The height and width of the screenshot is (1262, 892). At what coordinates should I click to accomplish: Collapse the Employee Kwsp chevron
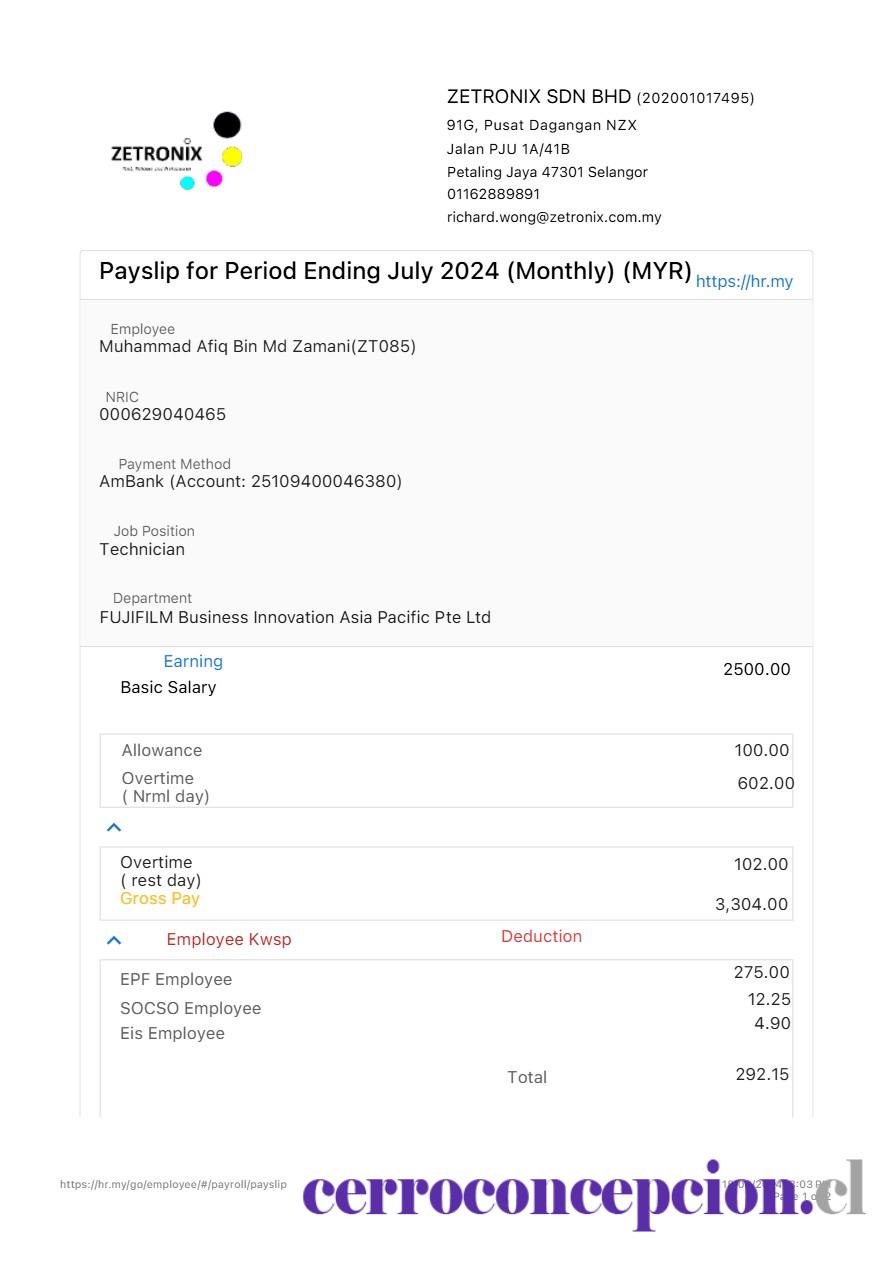tap(114, 940)
